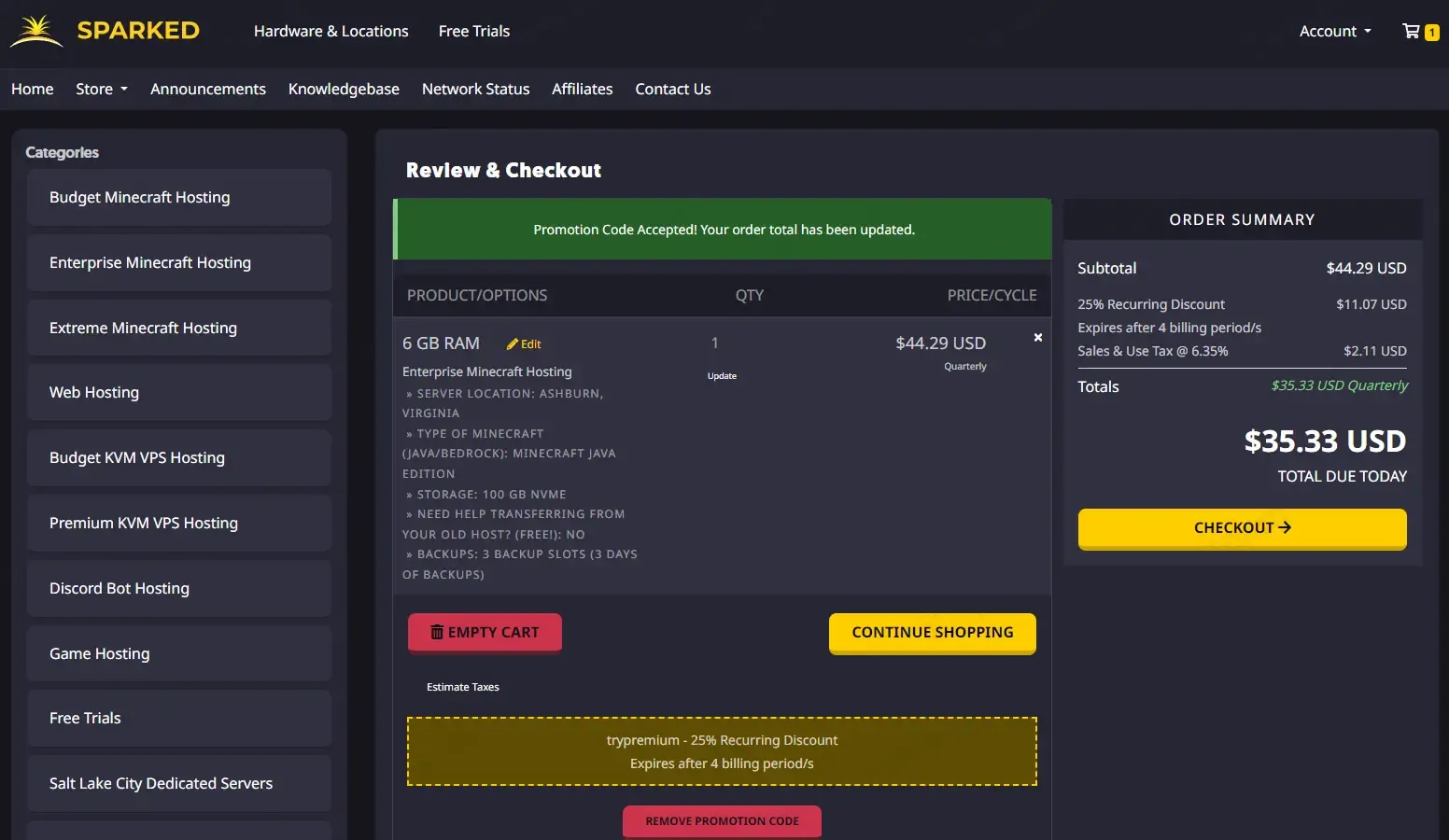Open the shopping cart icon
Viewport: 1449px width, 840px height.
[x=1420, y=32]
